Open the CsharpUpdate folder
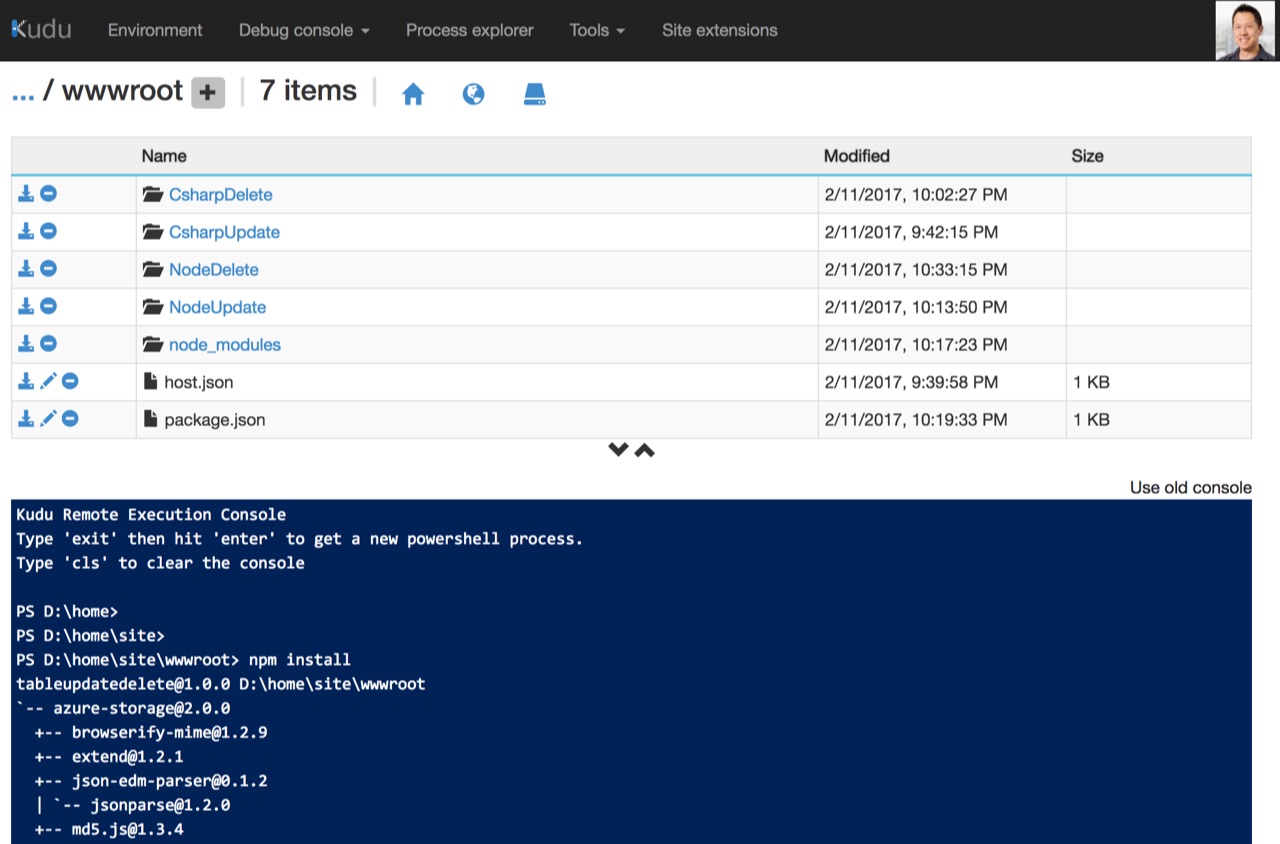The height and width of the screenshot is (844, 1280). pos(224,232)
